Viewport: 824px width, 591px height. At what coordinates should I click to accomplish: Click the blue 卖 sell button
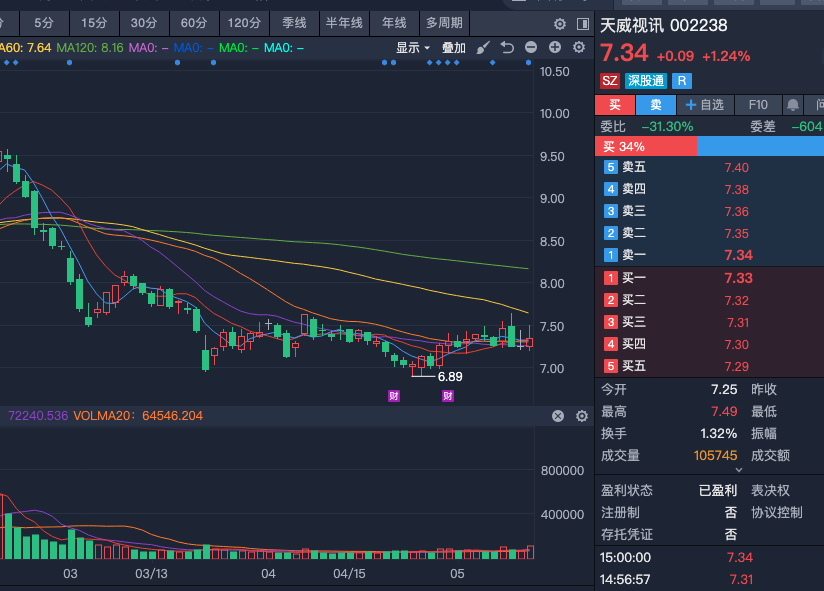pos(656,105)
